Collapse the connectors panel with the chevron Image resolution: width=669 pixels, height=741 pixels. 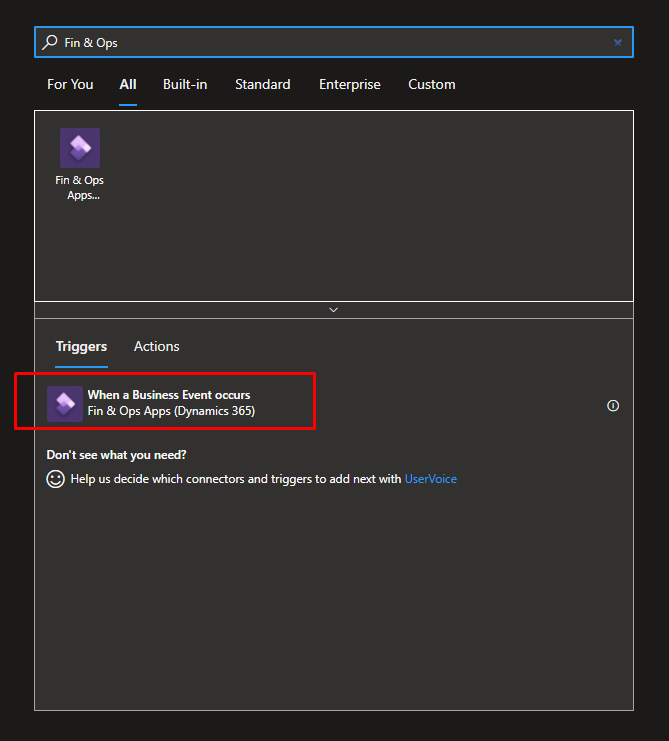coord(334,310)
